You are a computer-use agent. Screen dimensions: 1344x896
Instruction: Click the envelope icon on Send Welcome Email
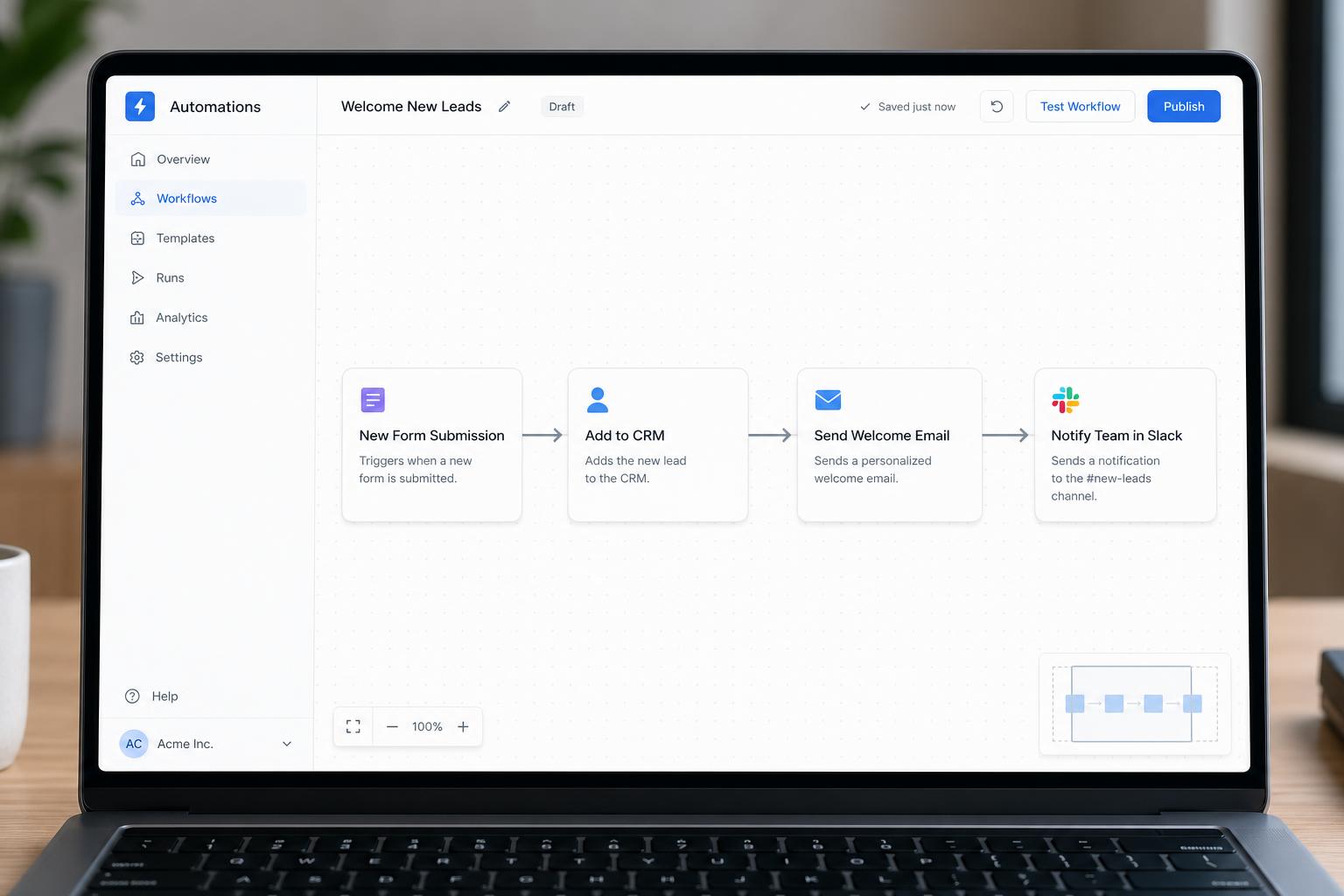click(x=828, y=400)
